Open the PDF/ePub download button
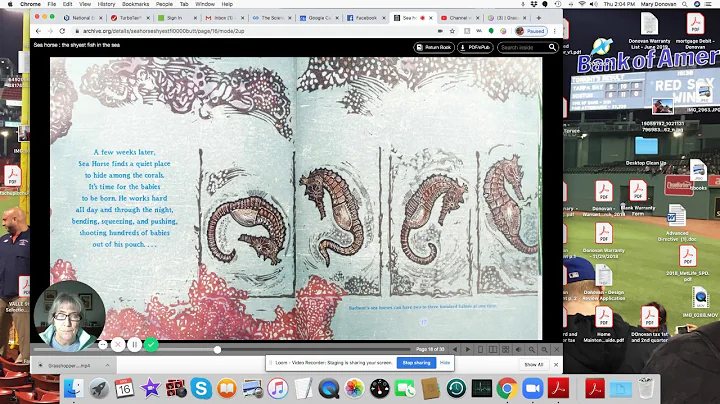 coord(475,47)
